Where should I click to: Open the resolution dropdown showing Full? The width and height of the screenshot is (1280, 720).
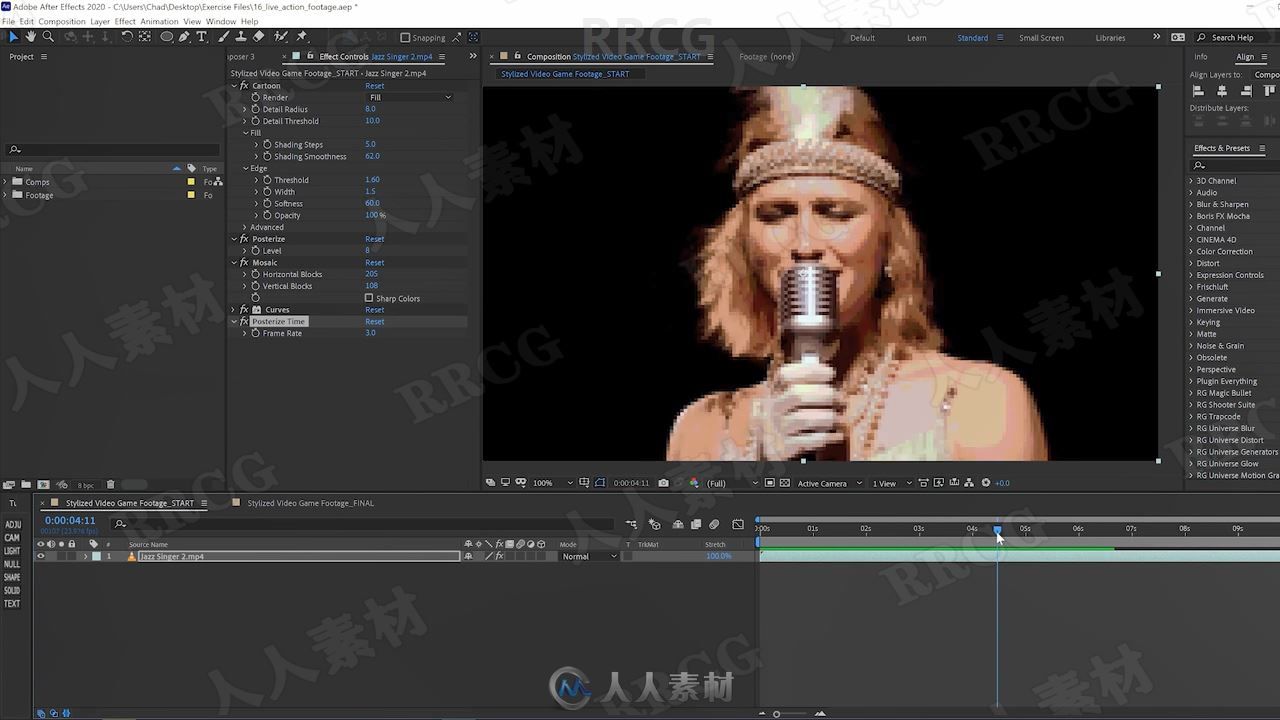click(732, 483)
